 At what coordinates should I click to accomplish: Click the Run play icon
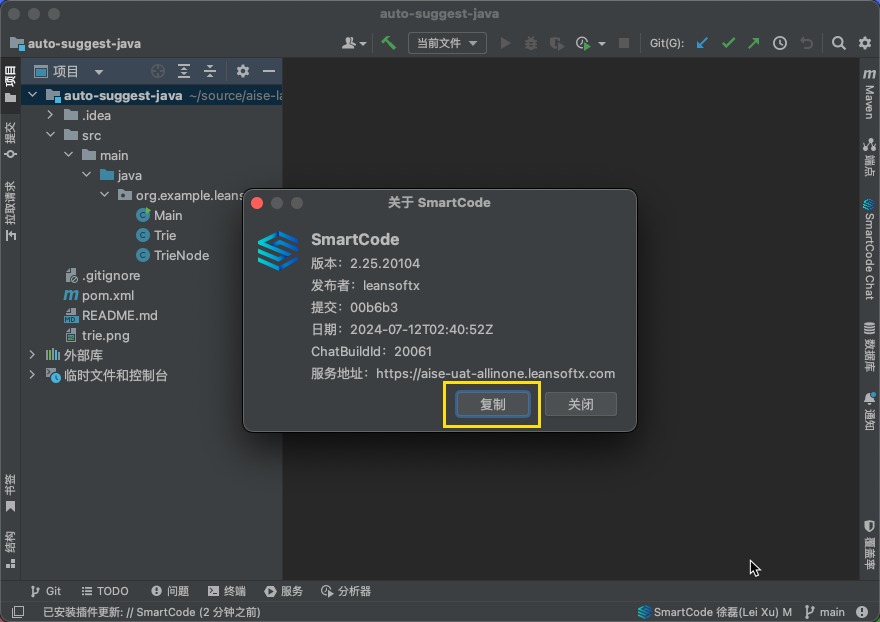(x=505, y=43)
